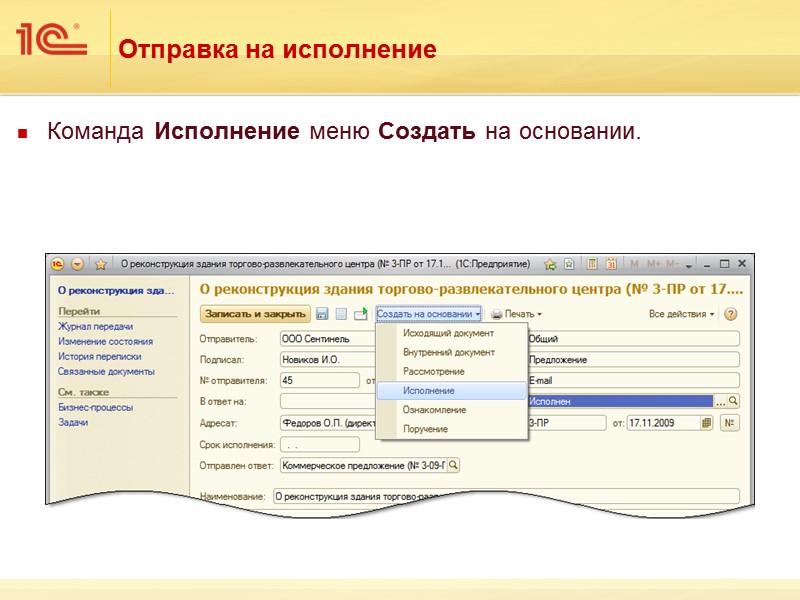Click the highlighted Исполнен field

[620, 402]
